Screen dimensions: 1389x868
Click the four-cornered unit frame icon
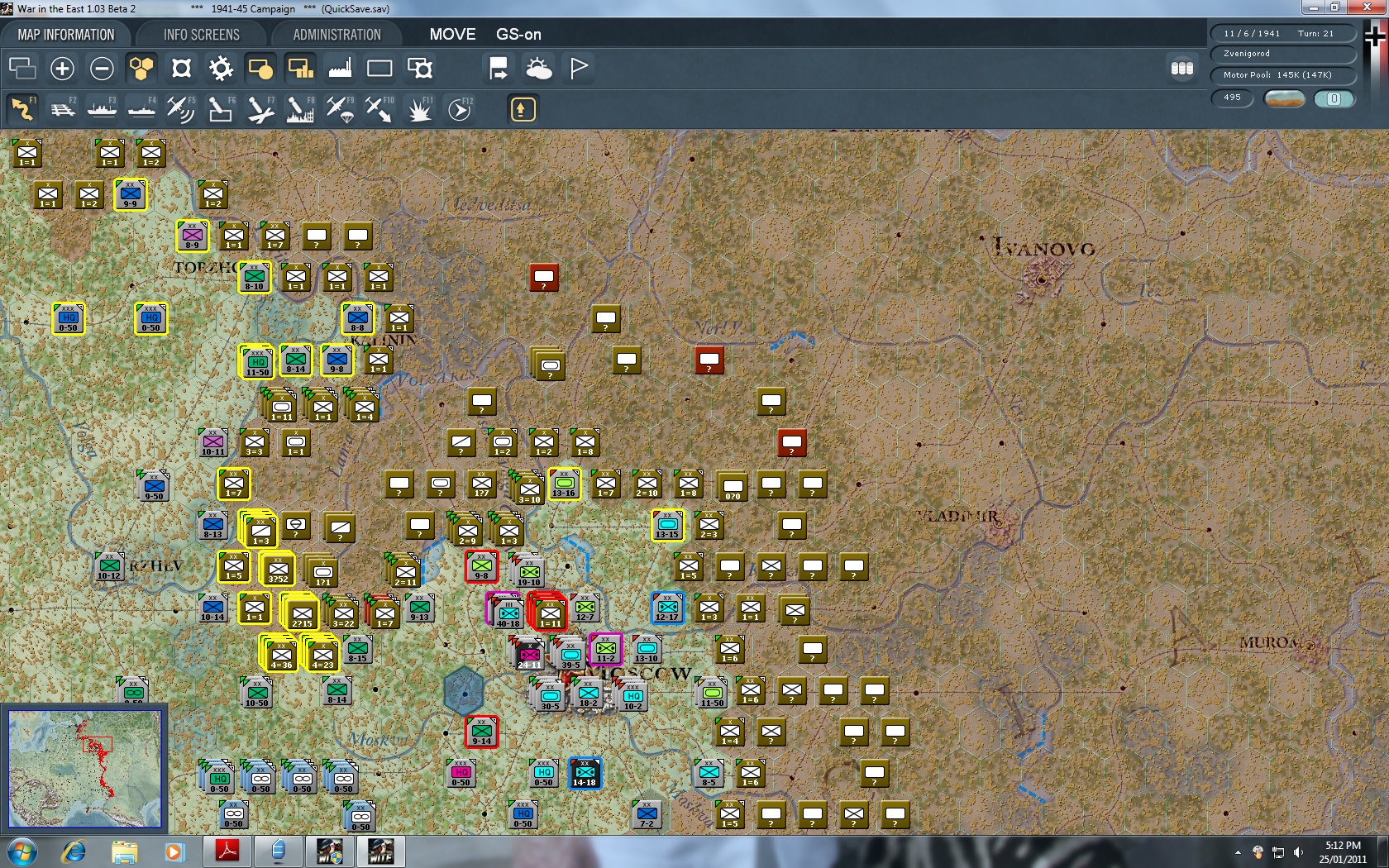[181, 68]
